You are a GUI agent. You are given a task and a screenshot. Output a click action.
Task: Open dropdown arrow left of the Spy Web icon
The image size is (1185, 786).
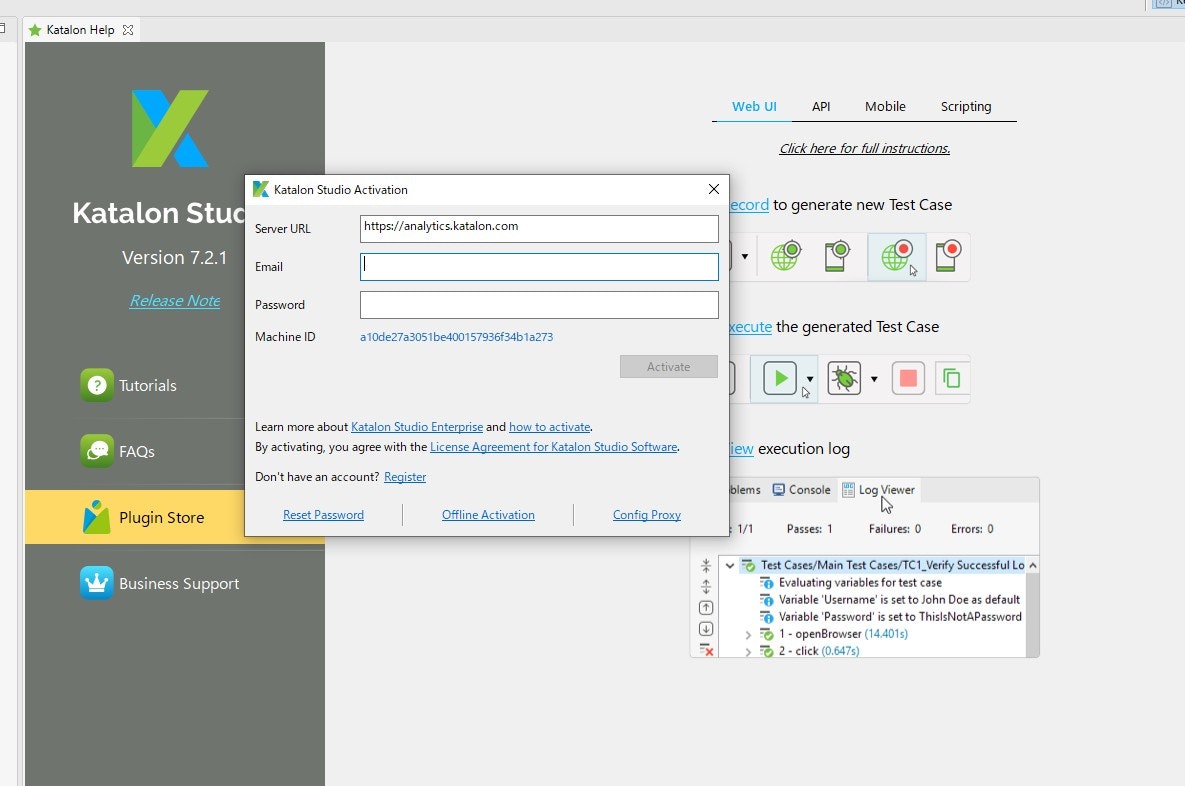coord(744,256)
